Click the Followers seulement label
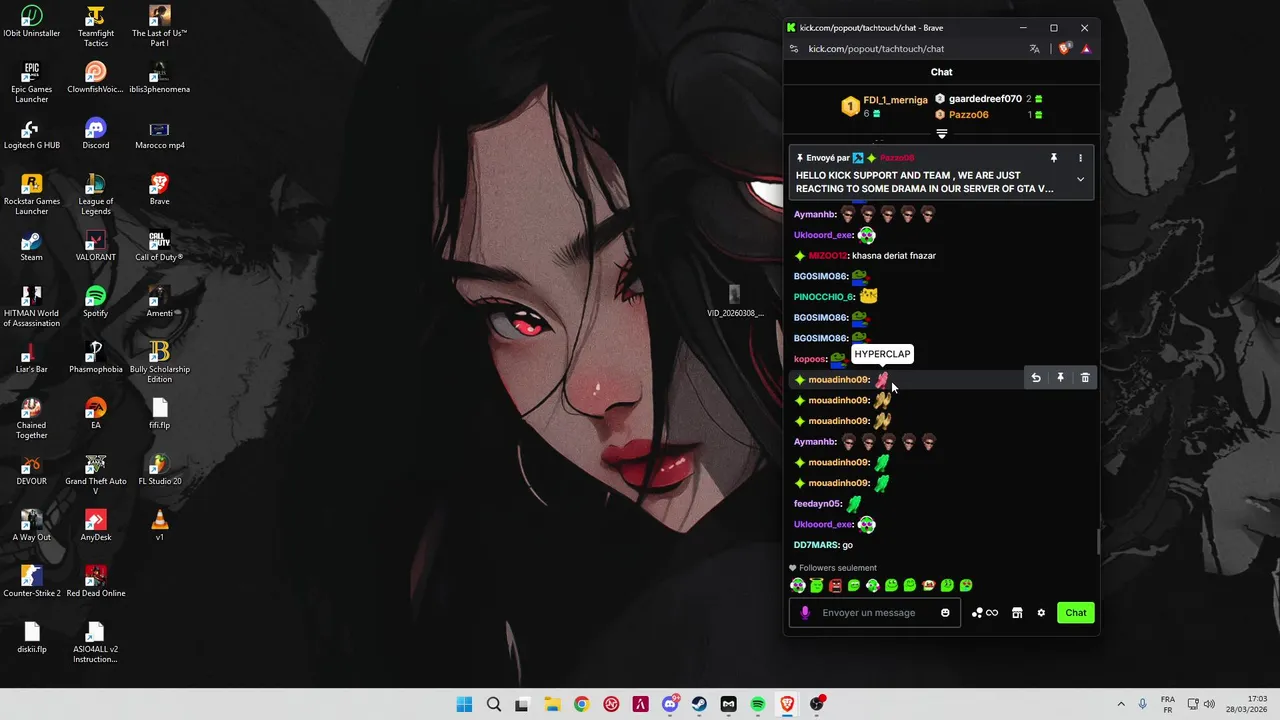 [838, 568]
